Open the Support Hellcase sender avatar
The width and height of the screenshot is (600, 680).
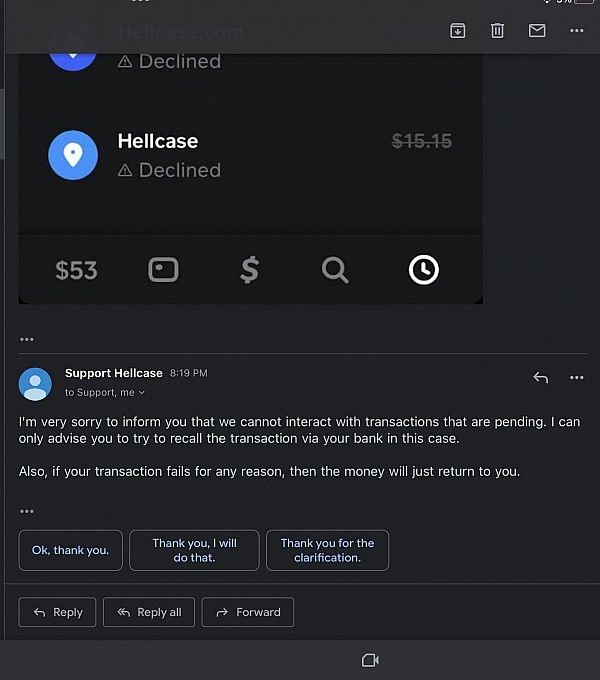(x=35, y=384)
